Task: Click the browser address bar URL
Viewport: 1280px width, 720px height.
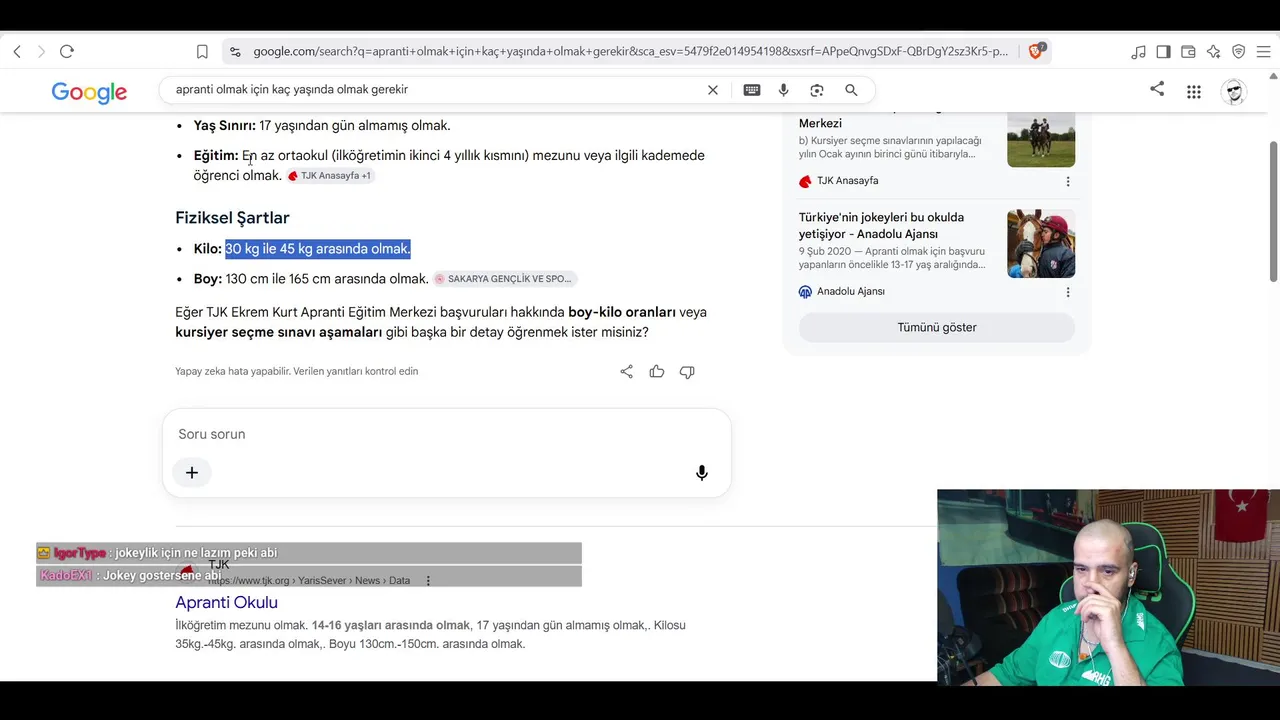Action: pyautogui.click(x=630, y=51)
